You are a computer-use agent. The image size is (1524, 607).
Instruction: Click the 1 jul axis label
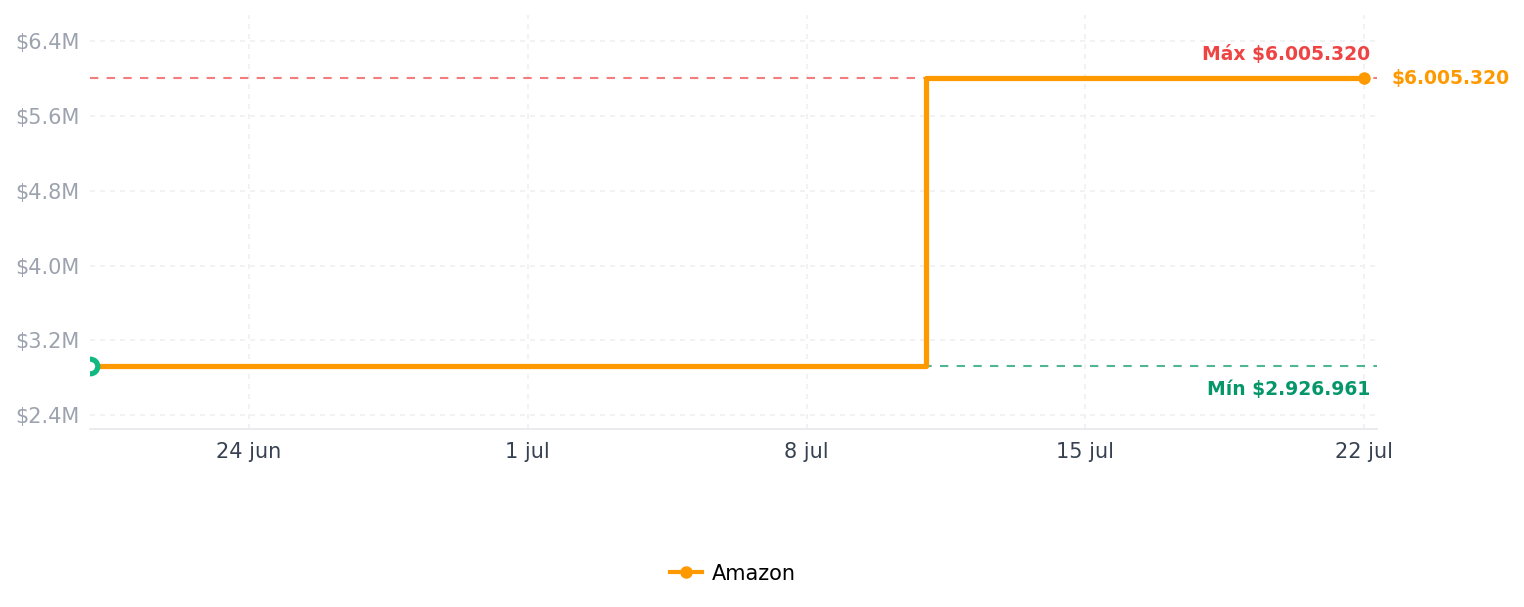point(527,451)
